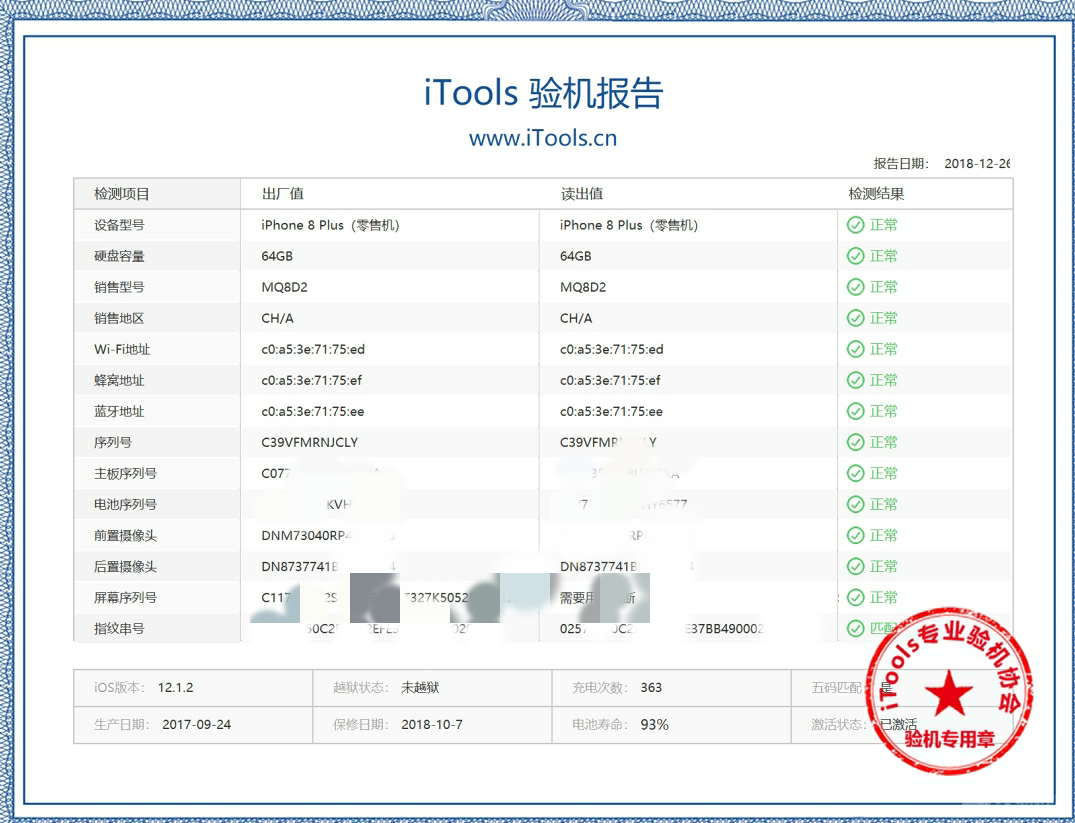Click factory value iPhone 8 Plus (零售机)
The image size is (1075, 823).
coord(330,225)
